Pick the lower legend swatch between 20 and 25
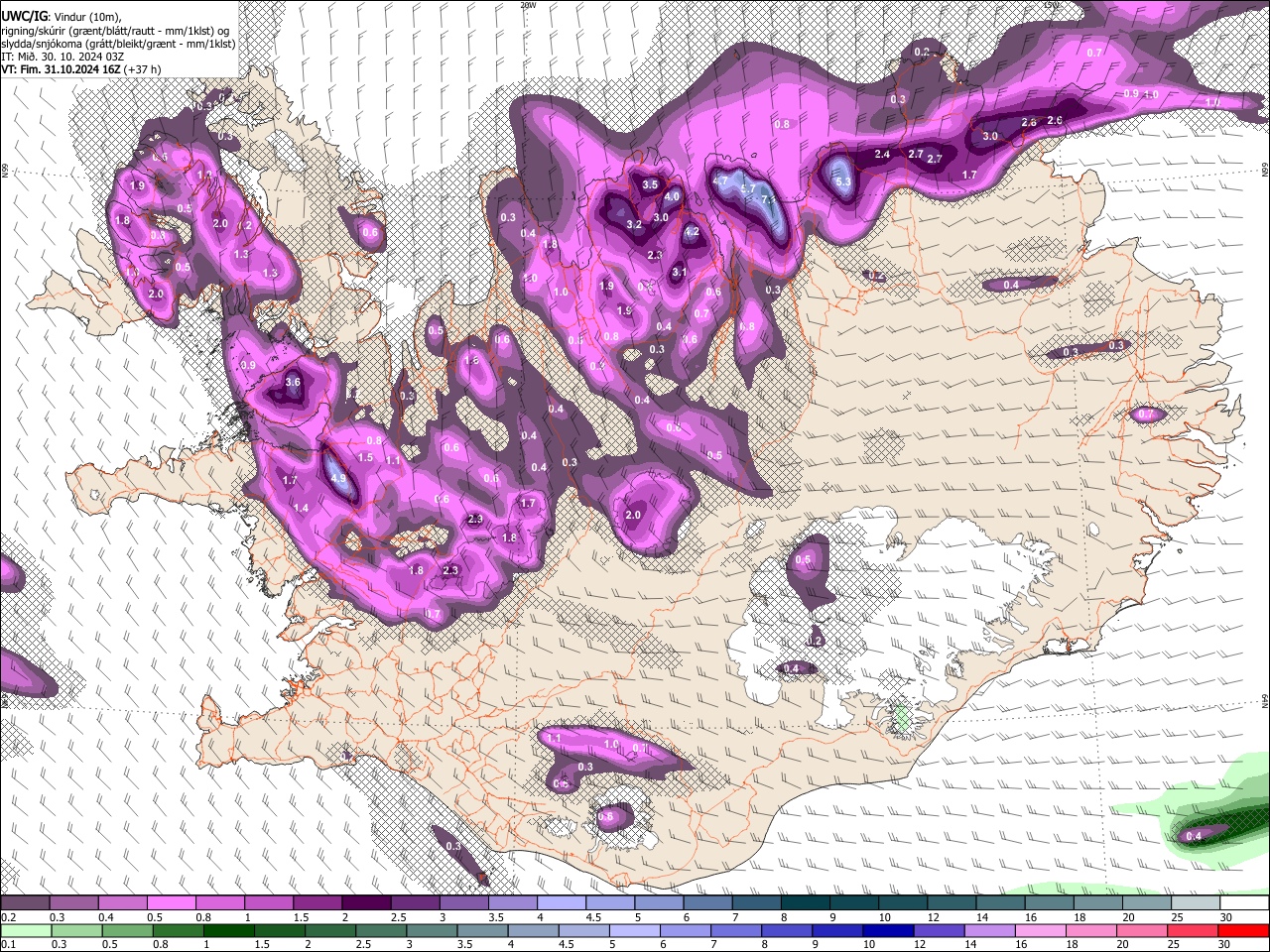This screenshot has width=1270, height=952. coord(1142,930)
